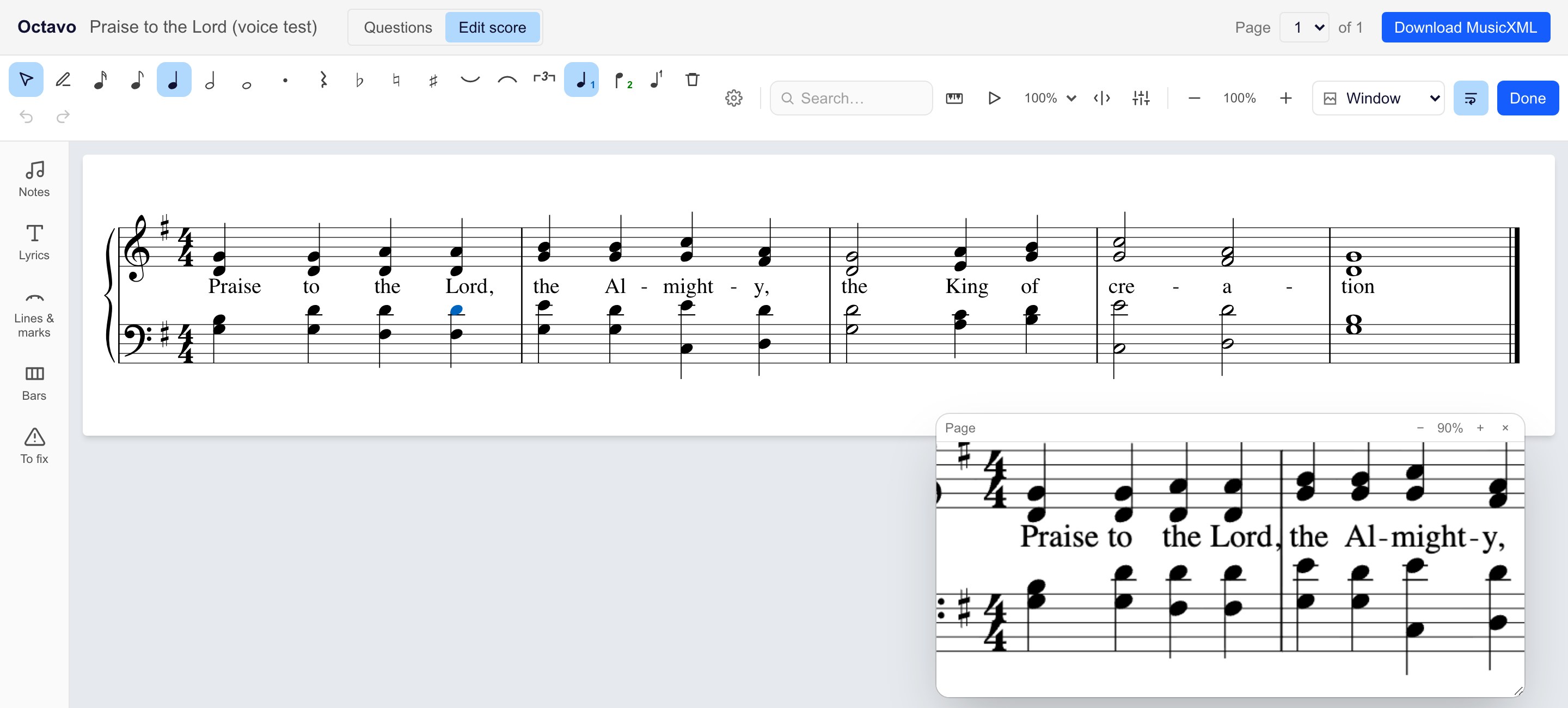This screenshot has width=1568, height=708.
Task: Add a slur above notes
Action: tap(507, 80)
